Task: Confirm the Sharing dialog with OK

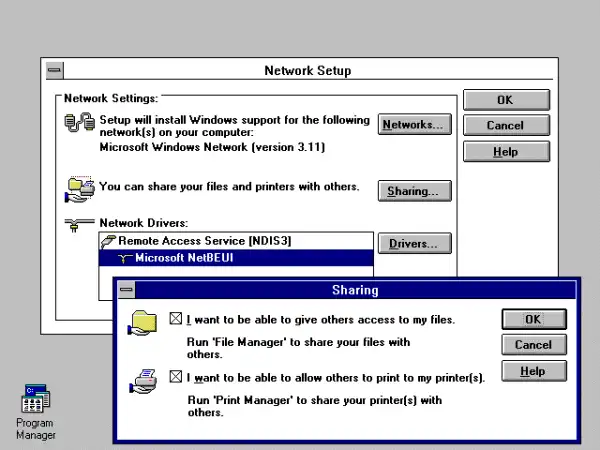Action: [x=533, y=319]
